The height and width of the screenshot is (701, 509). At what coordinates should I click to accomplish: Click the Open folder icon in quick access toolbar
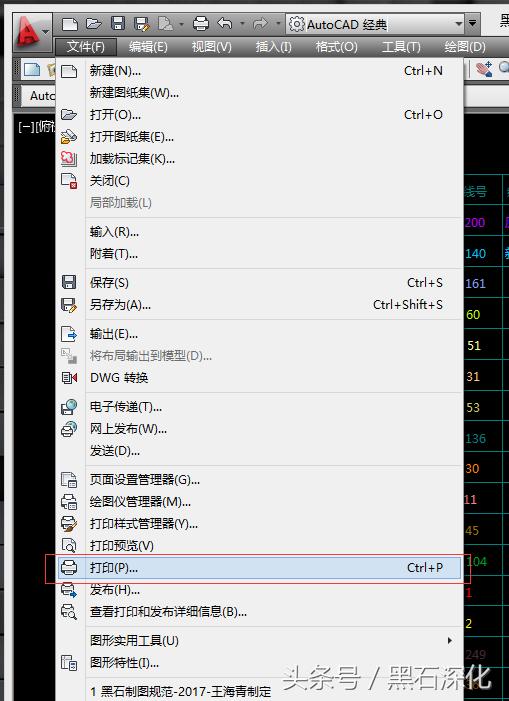pyautogui.click(x=93, y=23)
